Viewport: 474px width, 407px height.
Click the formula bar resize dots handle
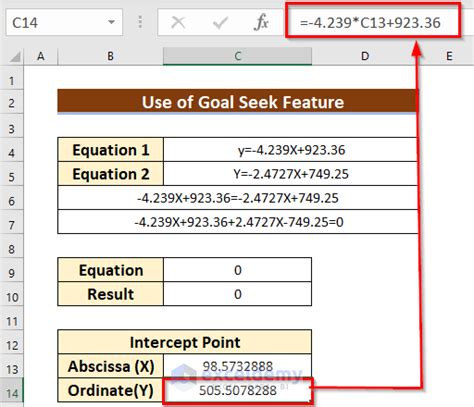(x=140, y=22)
